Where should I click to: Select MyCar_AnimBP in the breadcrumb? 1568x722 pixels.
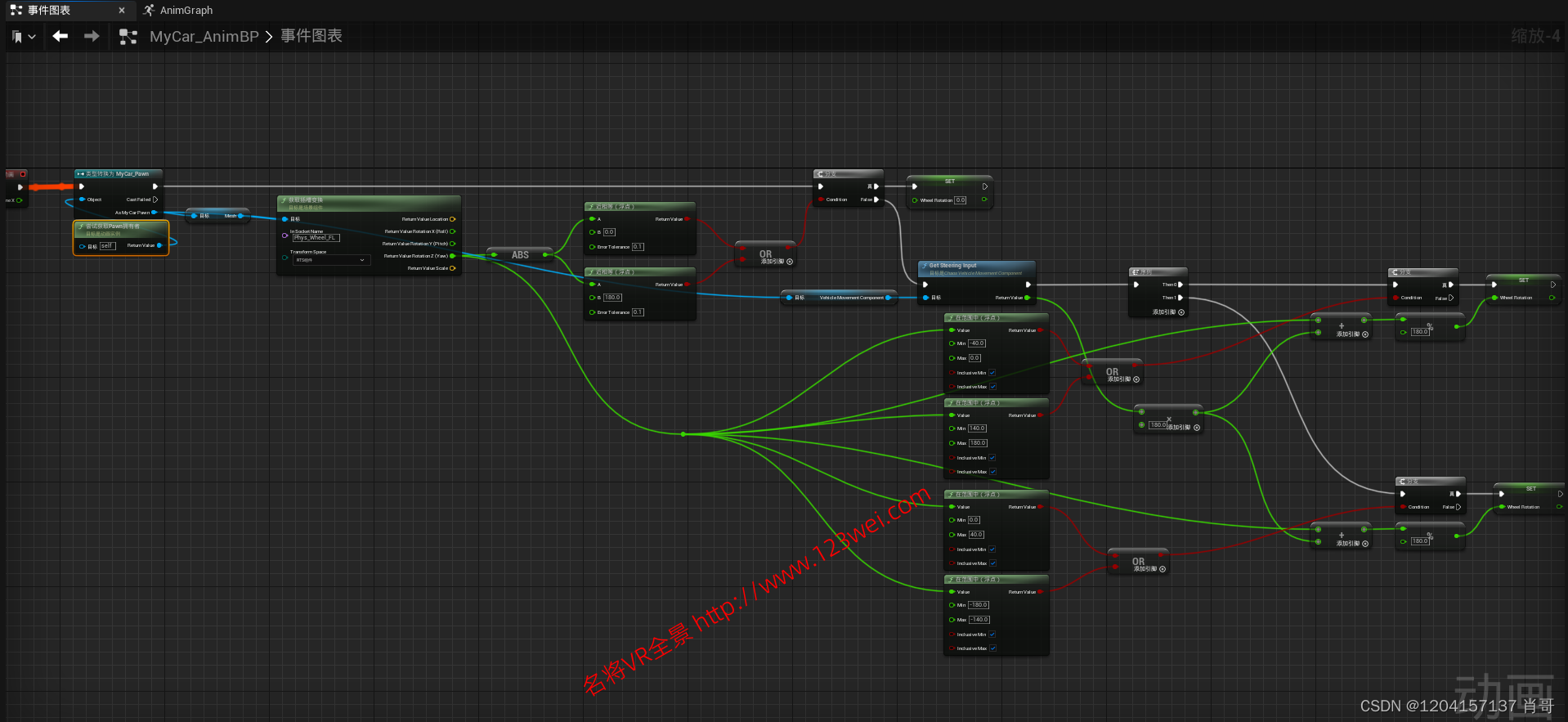[204, 37]
